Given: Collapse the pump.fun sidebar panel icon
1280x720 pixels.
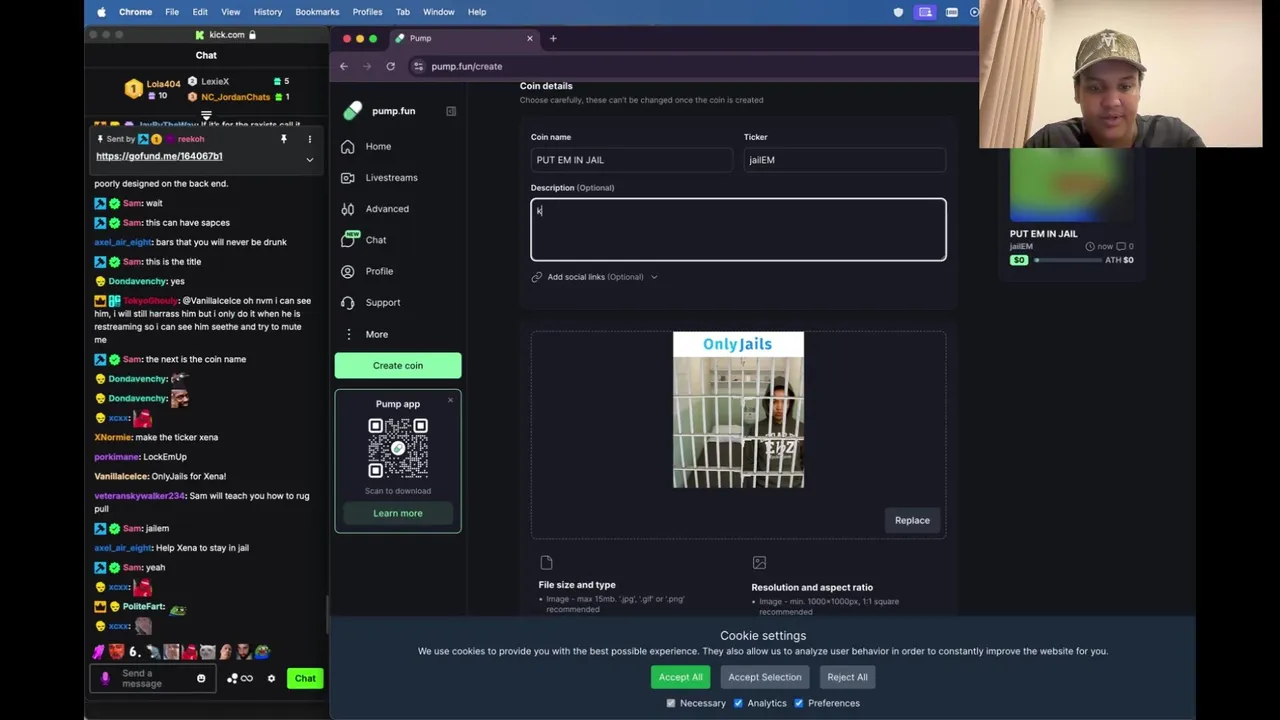Looking at the screenshot, I should coord(451,111).
